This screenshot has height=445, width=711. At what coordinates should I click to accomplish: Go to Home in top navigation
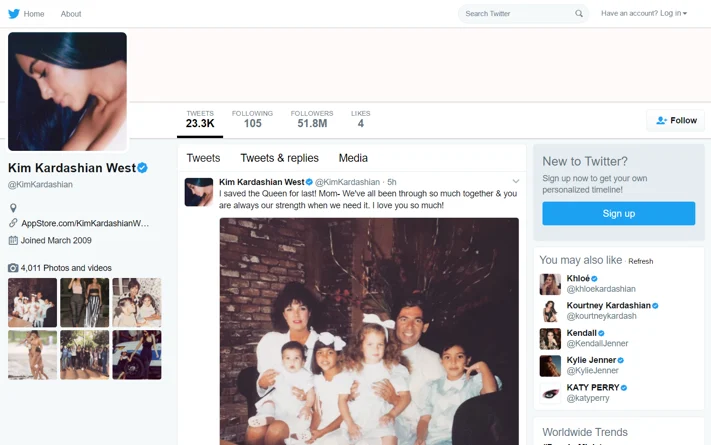(34, 14)
